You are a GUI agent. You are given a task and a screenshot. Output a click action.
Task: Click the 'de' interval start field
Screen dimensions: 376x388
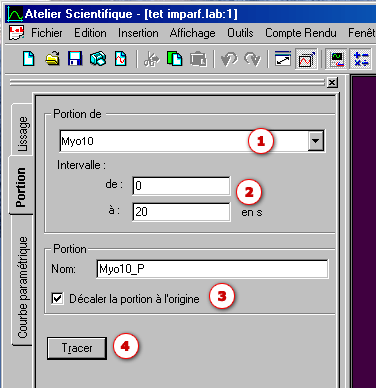click(x=181, y=186)
